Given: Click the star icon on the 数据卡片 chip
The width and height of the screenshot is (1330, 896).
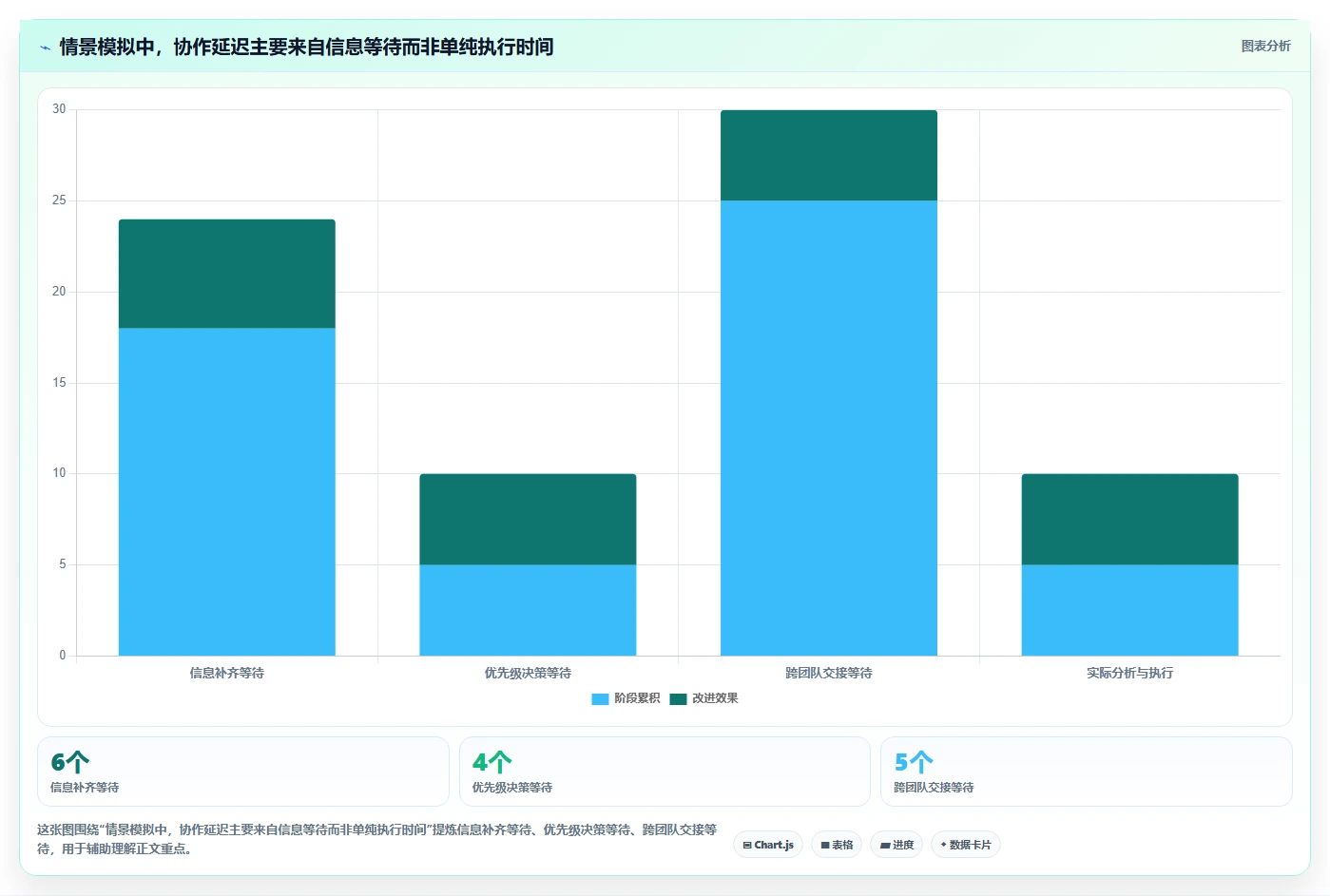Looking at the screenshot, I should coord(943,845).
